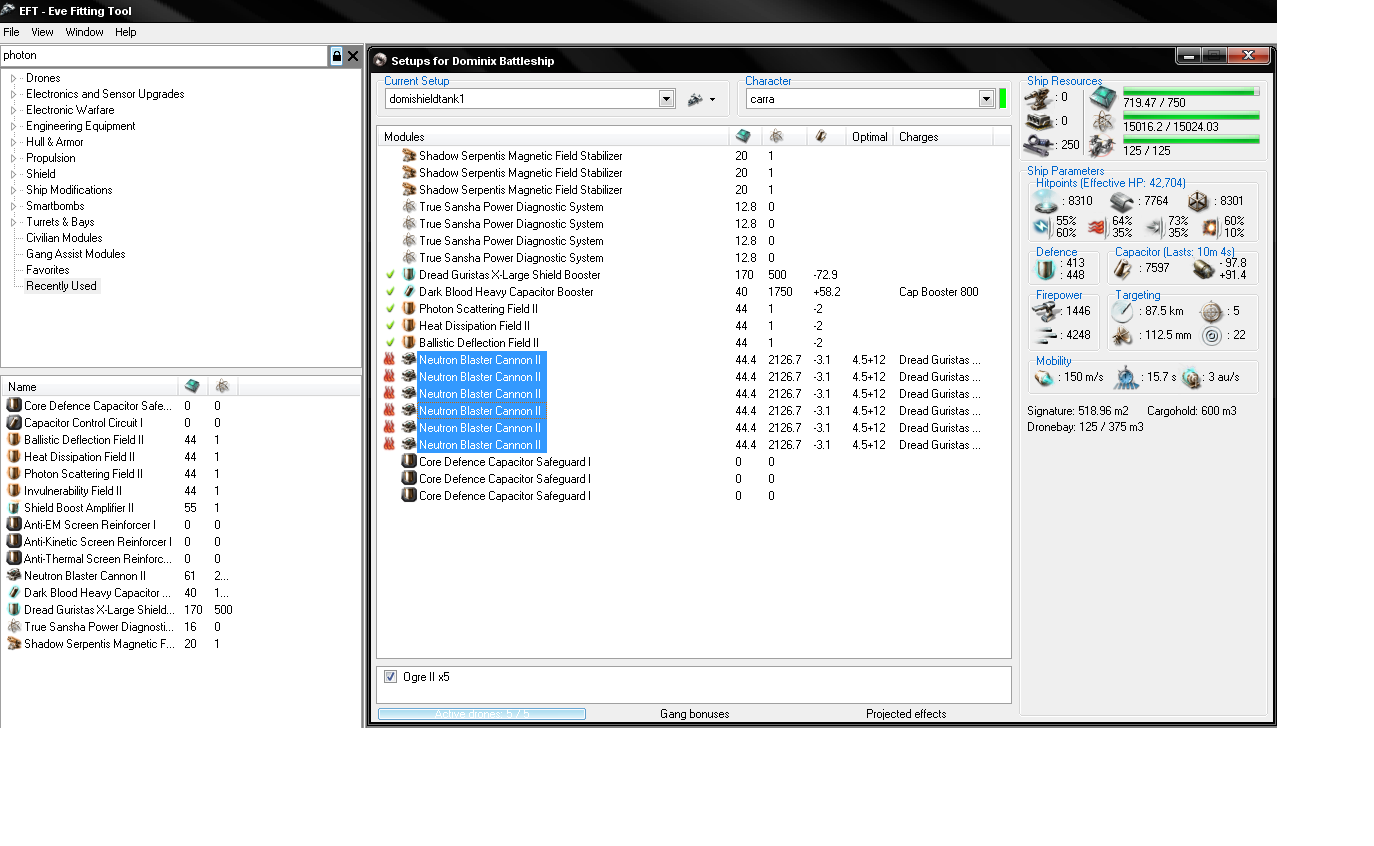
Task: Open the View menu
Action: pos(42,32)
